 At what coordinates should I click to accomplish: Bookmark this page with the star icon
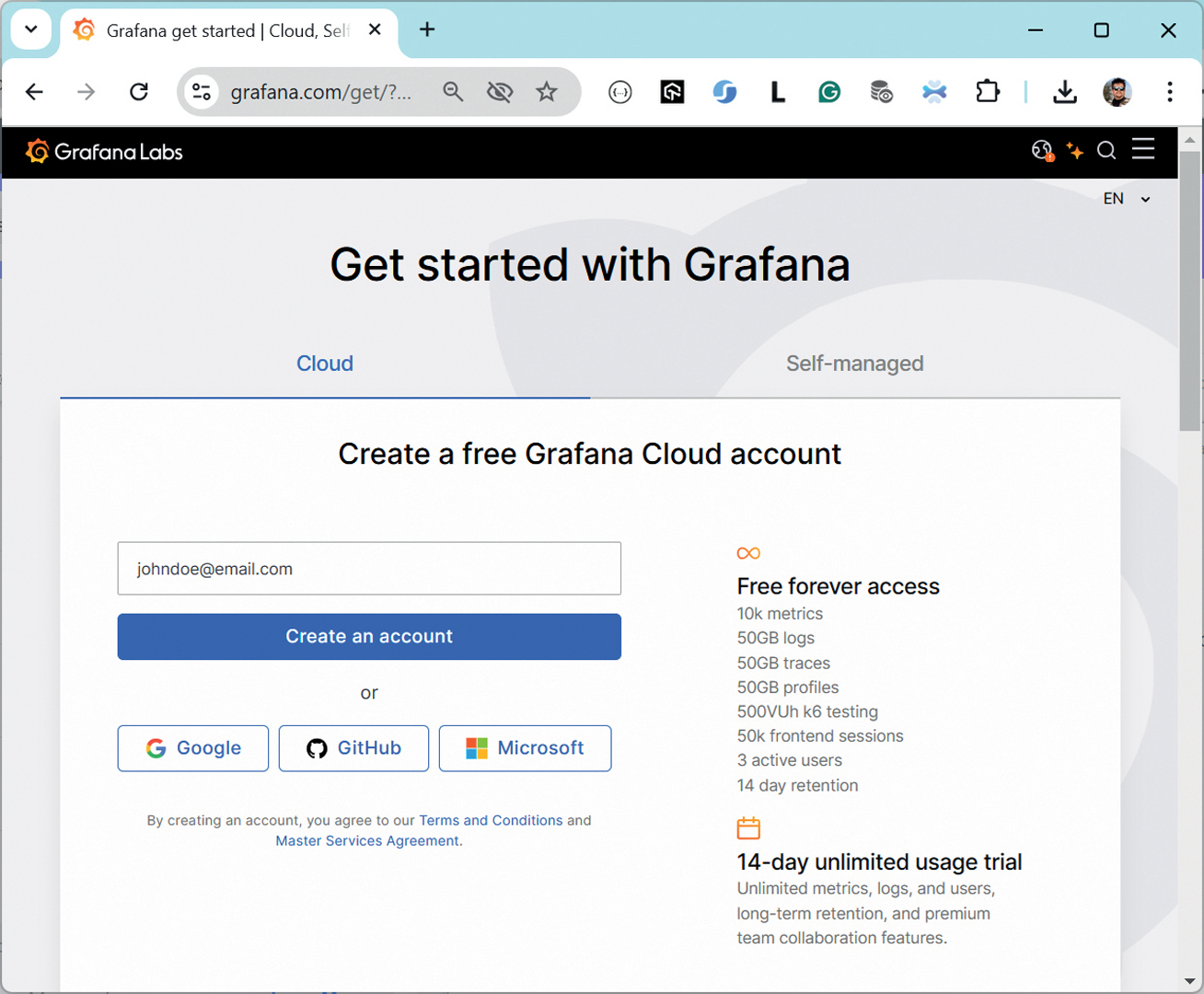pos(547,91)
